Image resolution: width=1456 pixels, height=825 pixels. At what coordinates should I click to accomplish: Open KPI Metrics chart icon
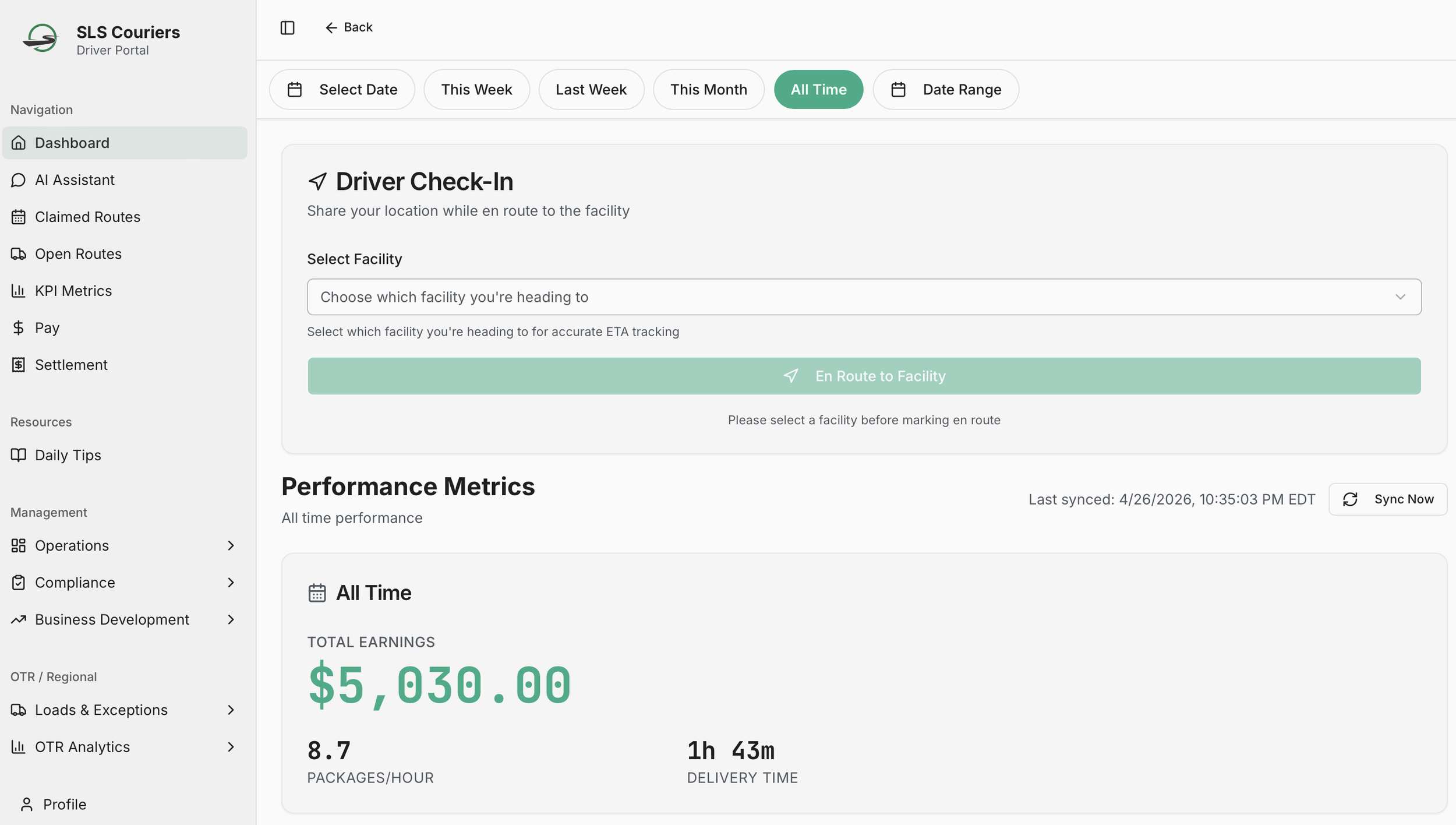[18, 291]
